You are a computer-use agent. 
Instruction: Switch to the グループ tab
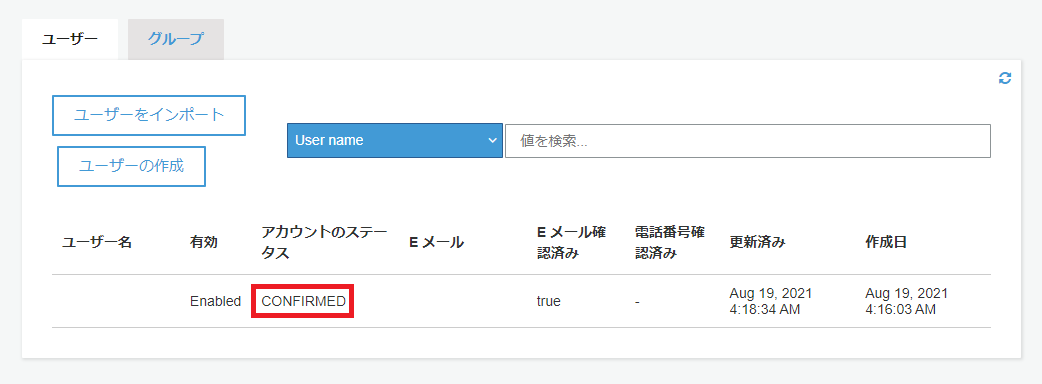click(x=175, y=39)
